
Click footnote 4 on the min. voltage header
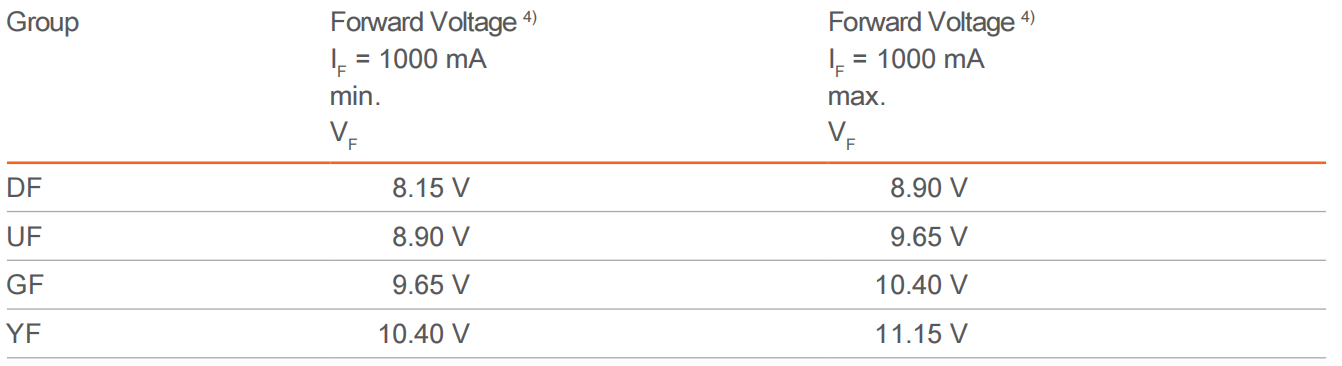point(530,16)
